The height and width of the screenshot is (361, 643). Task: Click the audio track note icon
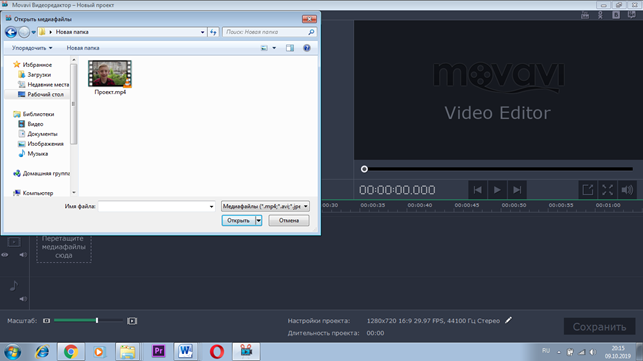(14, 286)
